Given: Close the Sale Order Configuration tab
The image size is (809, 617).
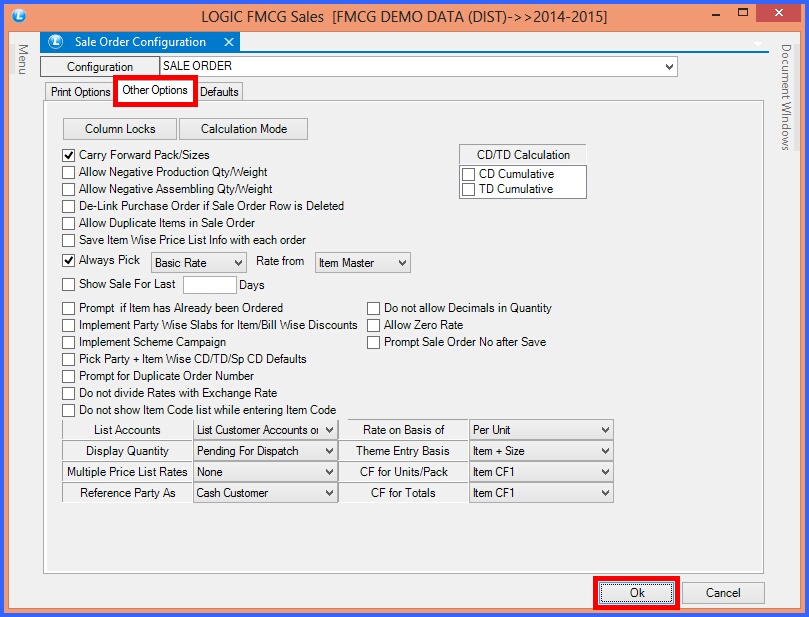Looking at the screenshot, I should coord(229,42).
